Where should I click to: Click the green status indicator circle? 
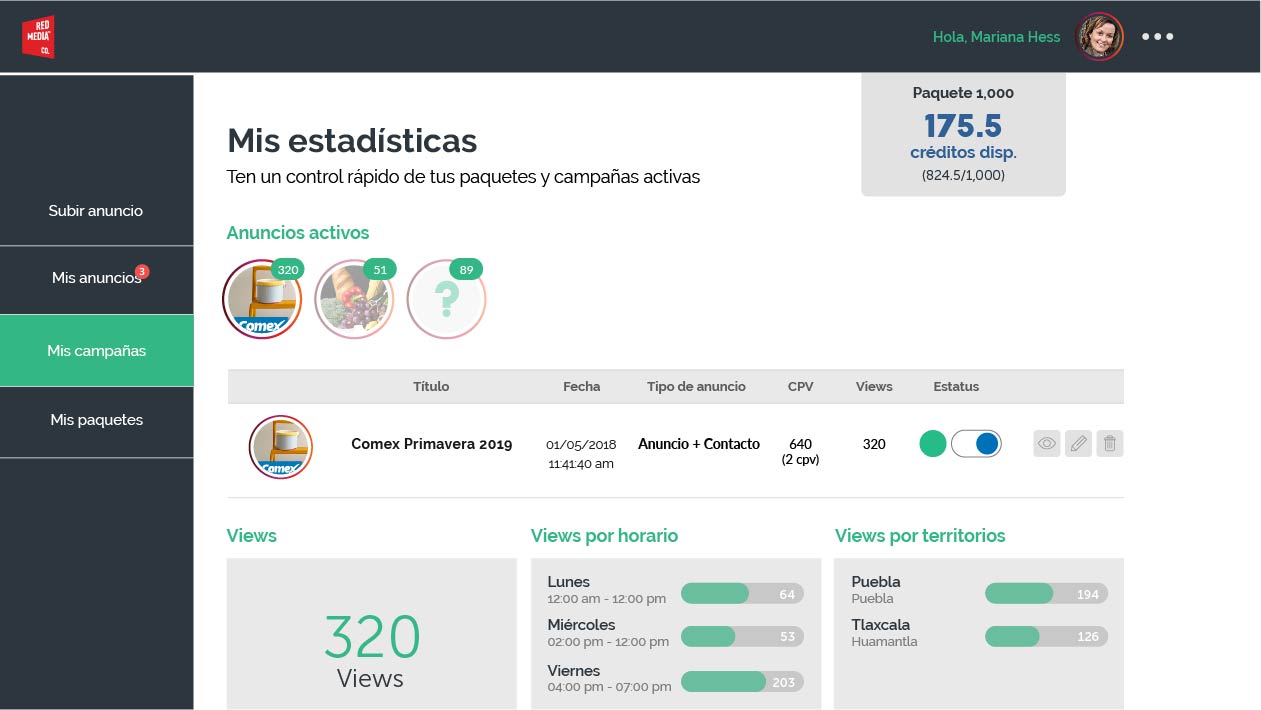point(932,444)
